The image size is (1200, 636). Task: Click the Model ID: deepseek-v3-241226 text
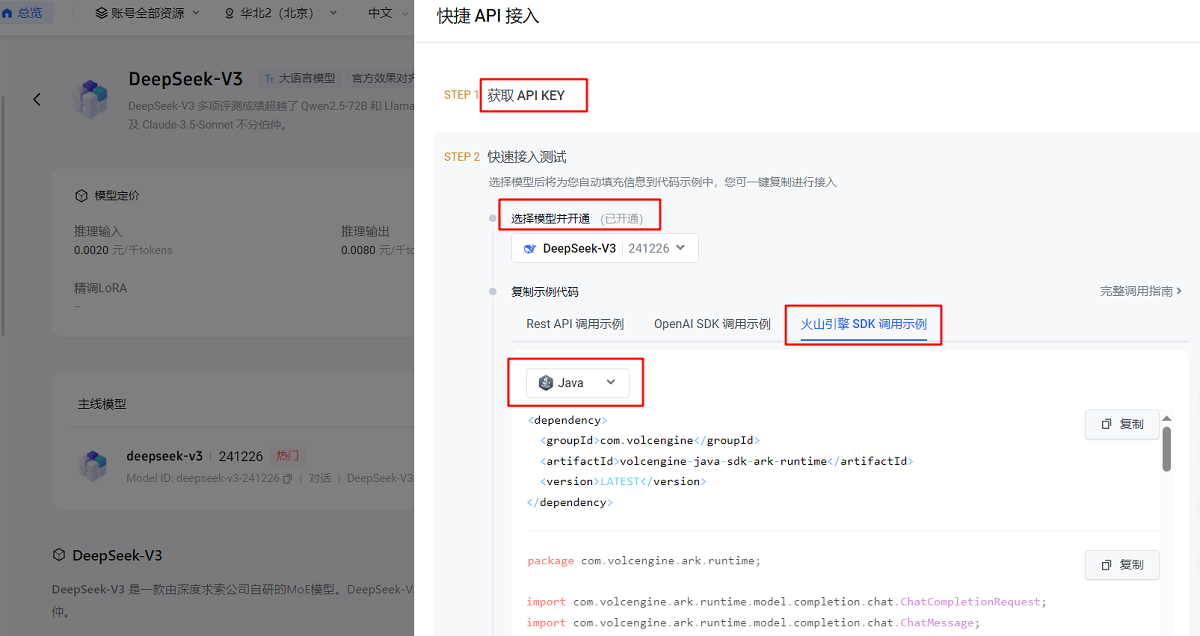pos(203,479)
